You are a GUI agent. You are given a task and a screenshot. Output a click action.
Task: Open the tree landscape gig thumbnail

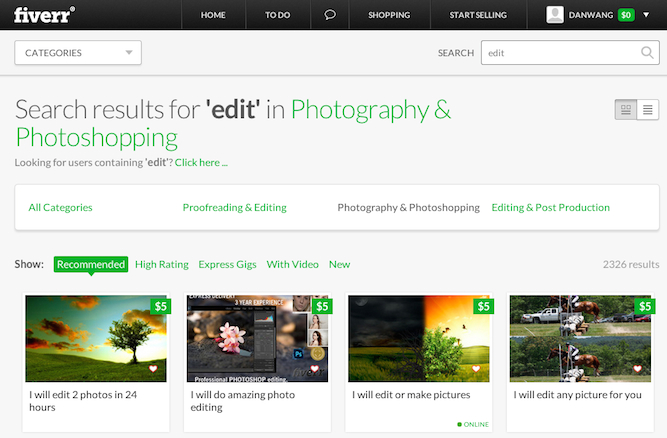[x=96, y=338]
